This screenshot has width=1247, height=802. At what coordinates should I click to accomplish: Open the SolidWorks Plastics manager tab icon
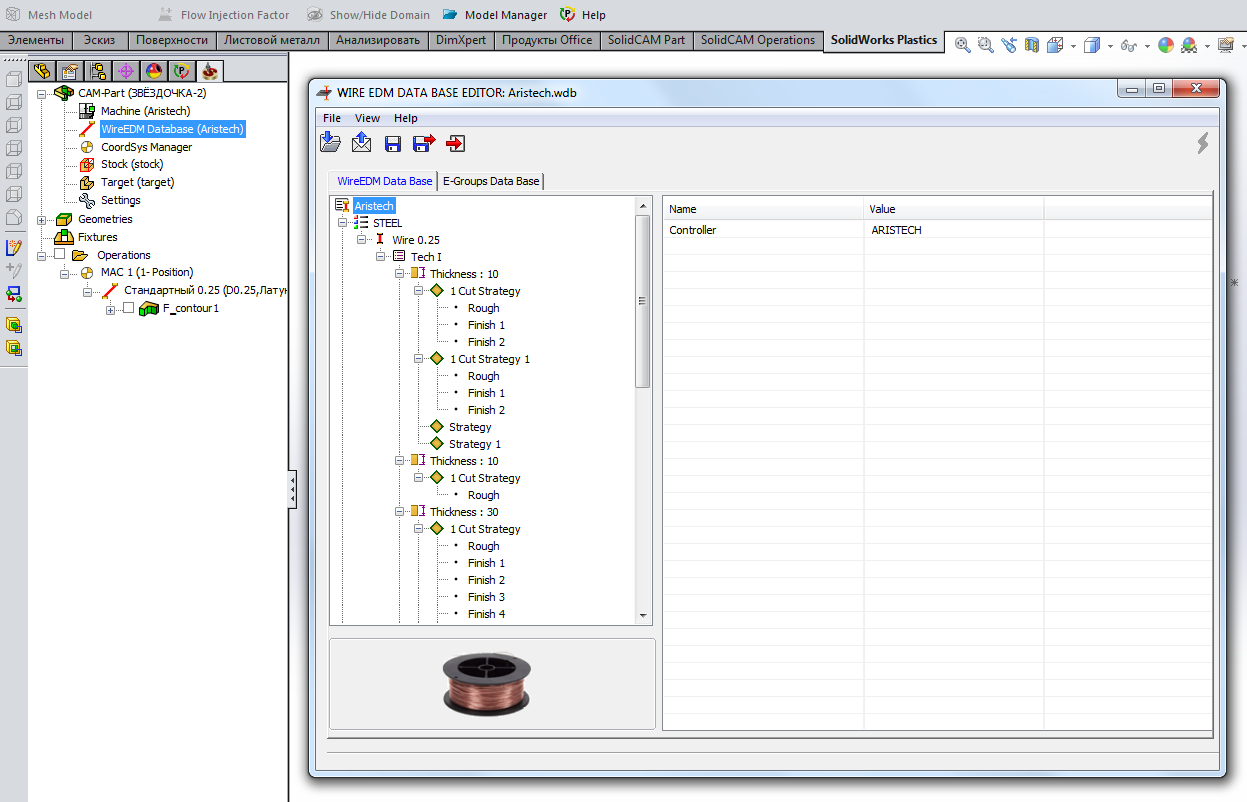coord(181,71)
